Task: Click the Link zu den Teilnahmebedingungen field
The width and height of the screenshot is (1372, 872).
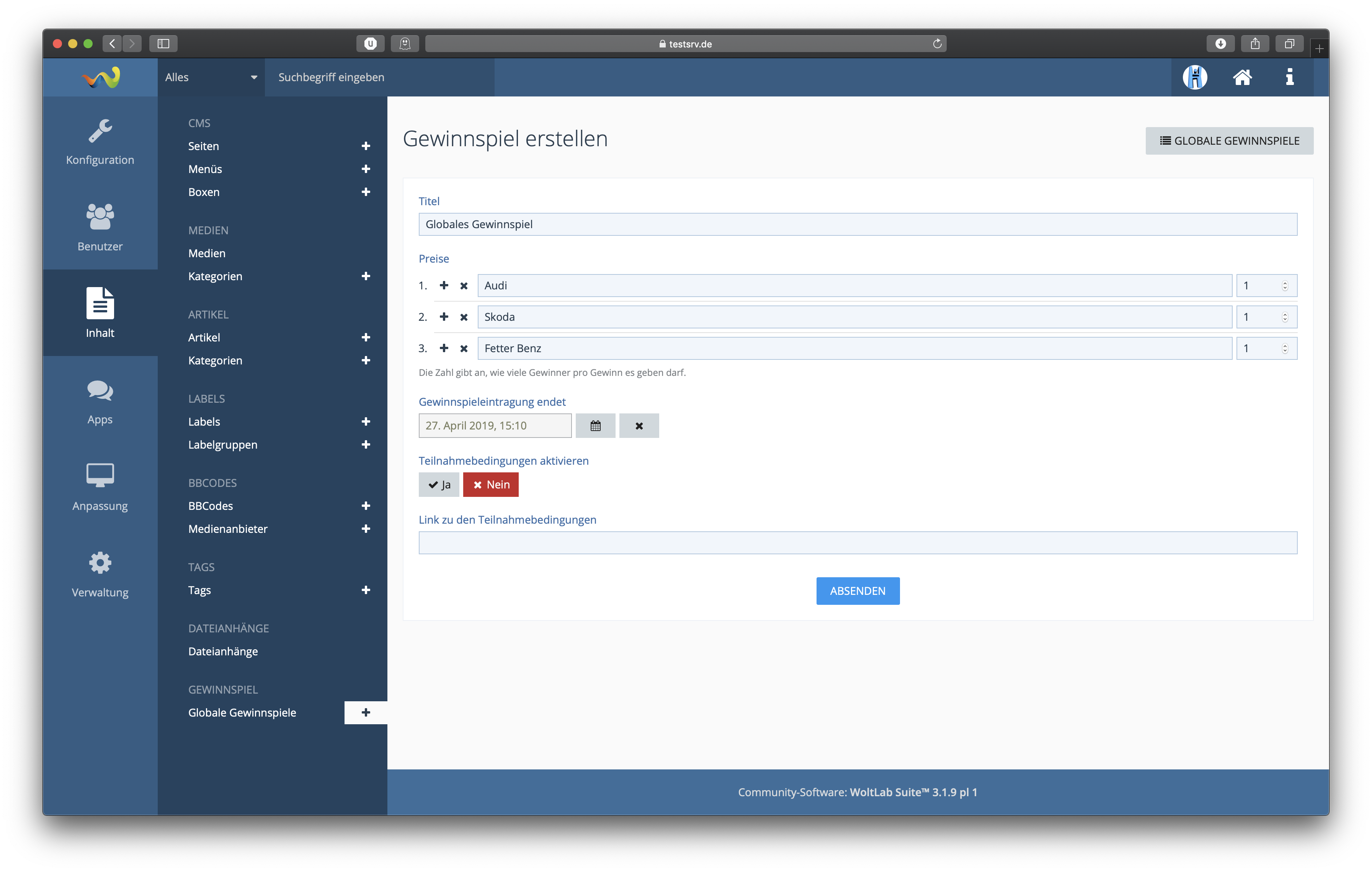Action: [857, 543]
